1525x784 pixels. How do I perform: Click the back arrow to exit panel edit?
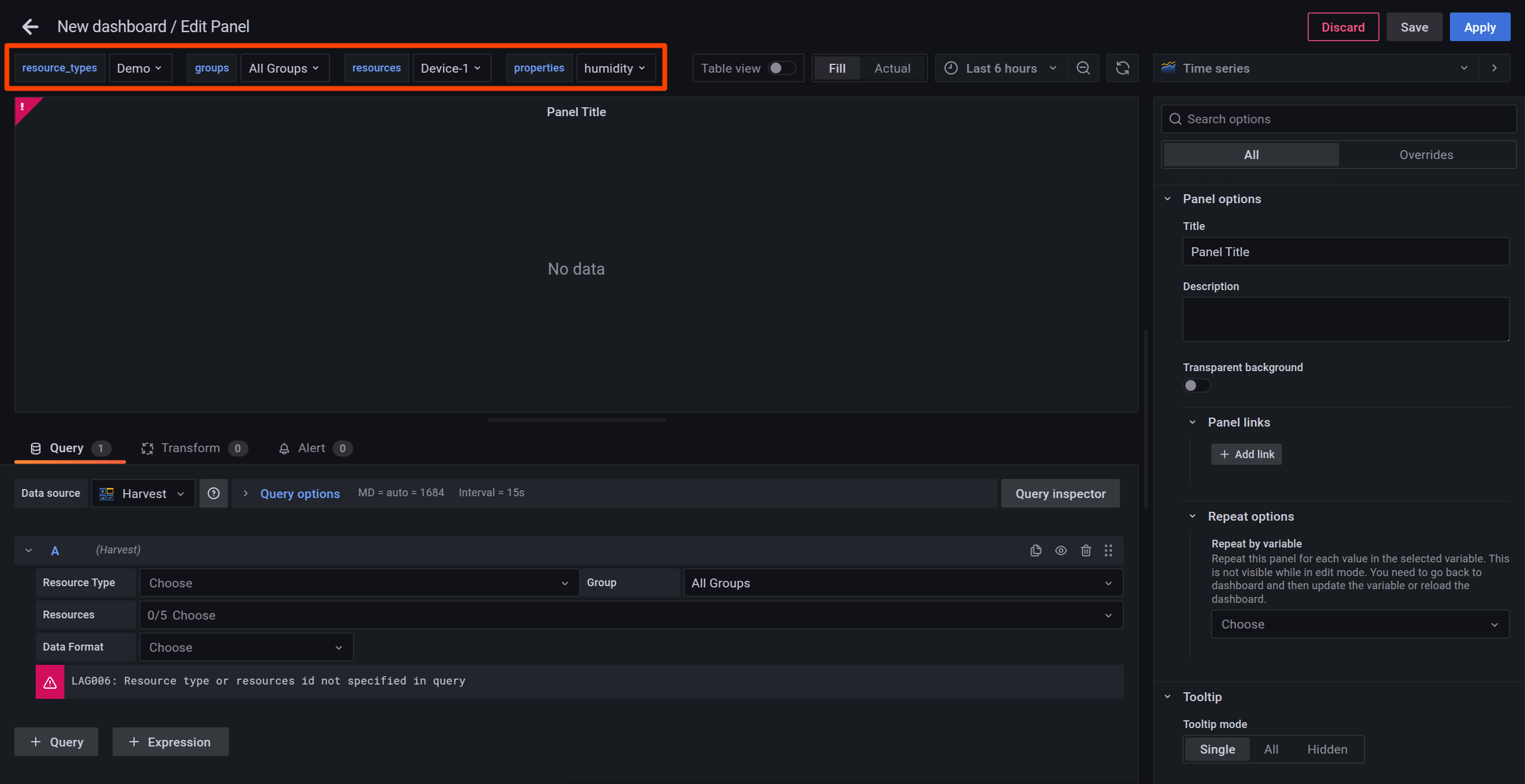point(29,26)
